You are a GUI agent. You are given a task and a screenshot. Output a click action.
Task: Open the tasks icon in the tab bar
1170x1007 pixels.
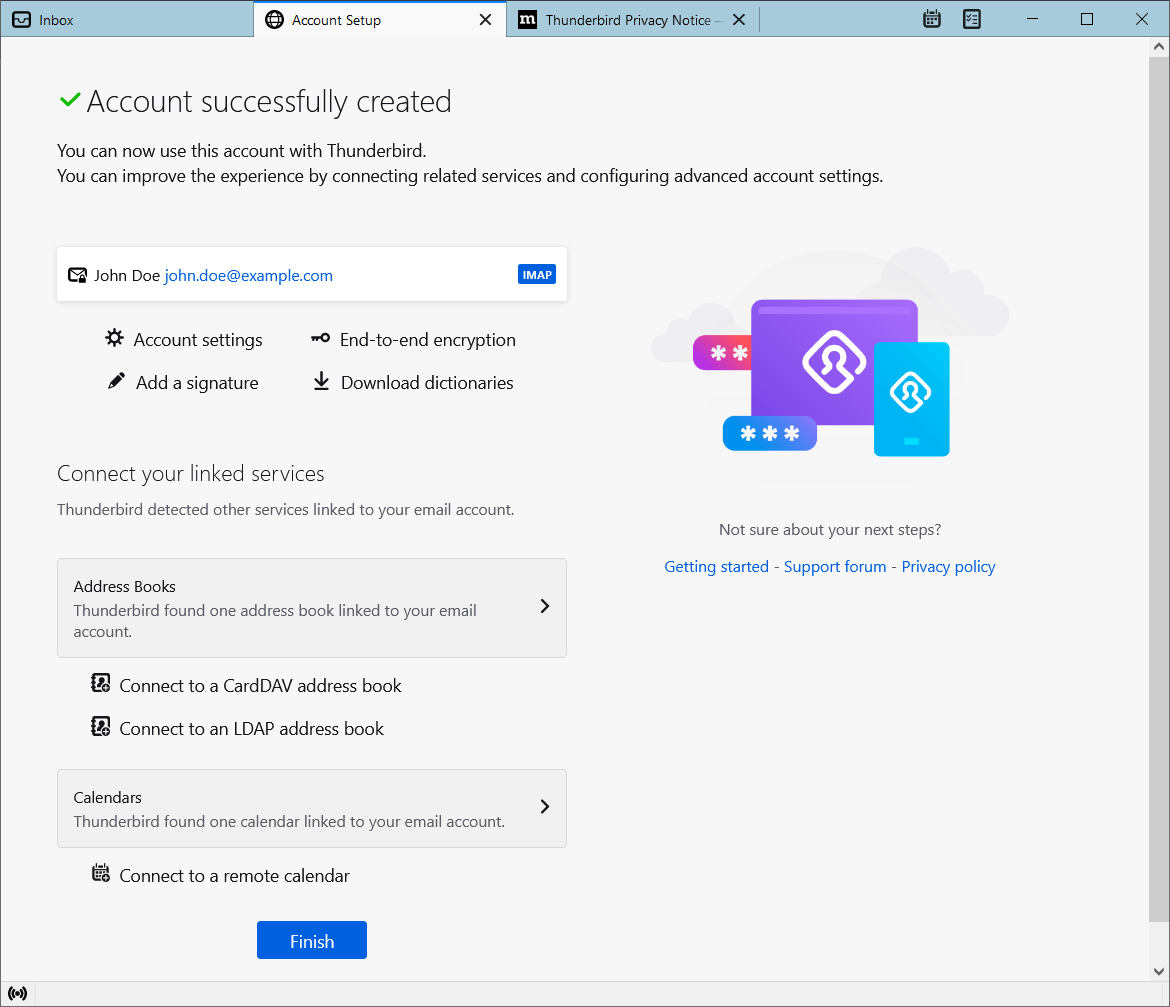971,19
